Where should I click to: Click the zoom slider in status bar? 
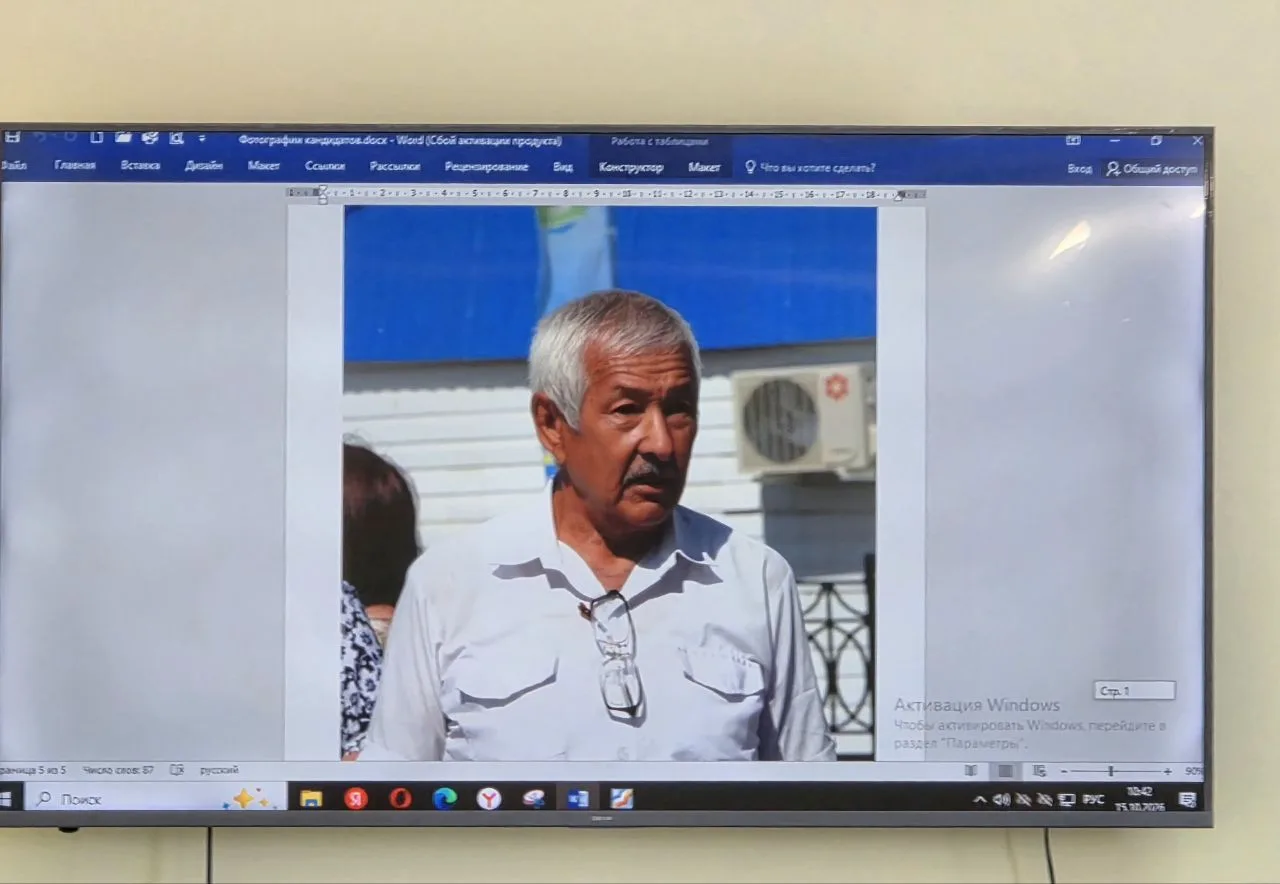coord(1114,772)
